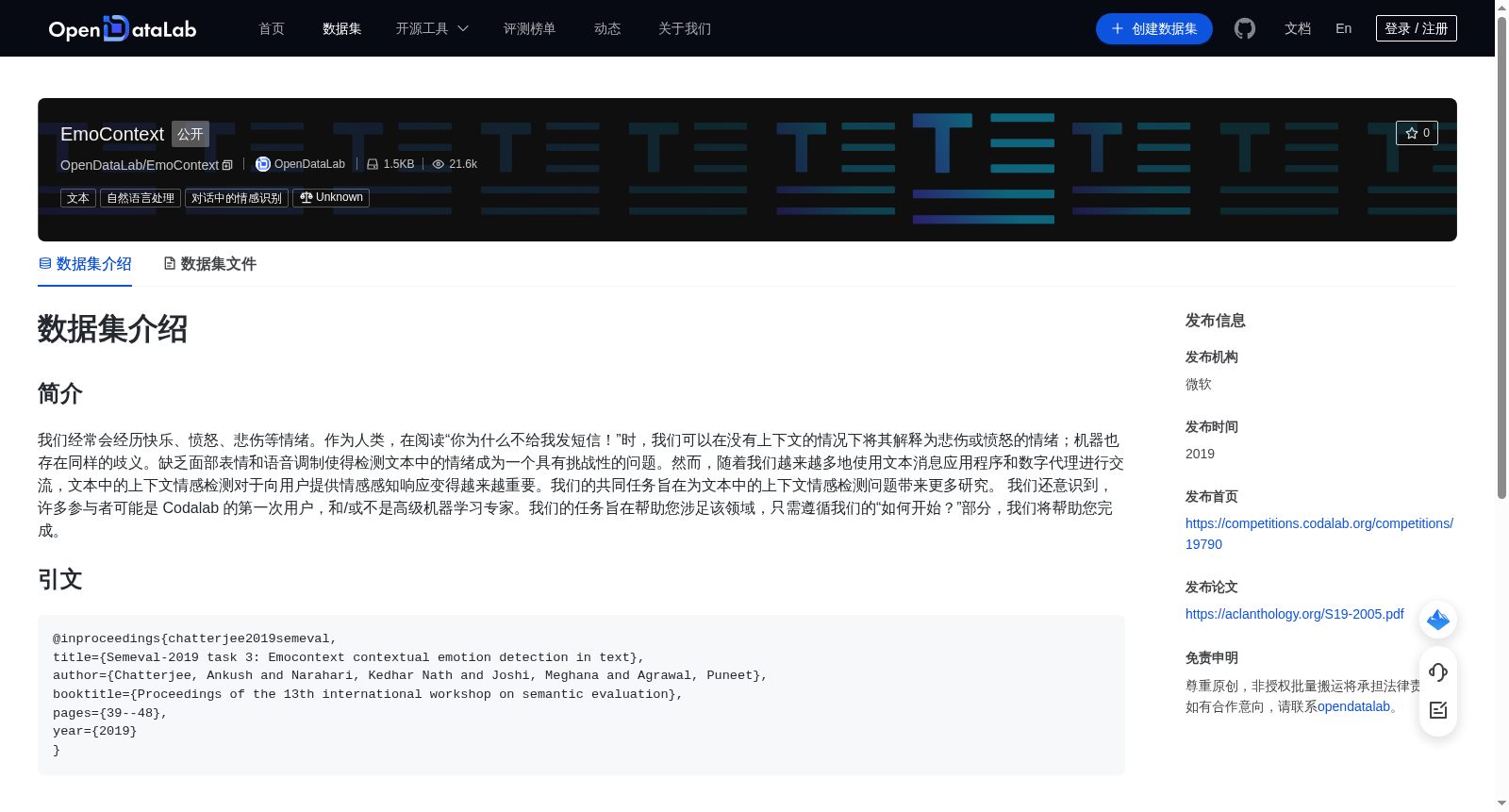Click the scrollbar up arrow
The image size is (1509, 812).
click(x=1501, y=7)
